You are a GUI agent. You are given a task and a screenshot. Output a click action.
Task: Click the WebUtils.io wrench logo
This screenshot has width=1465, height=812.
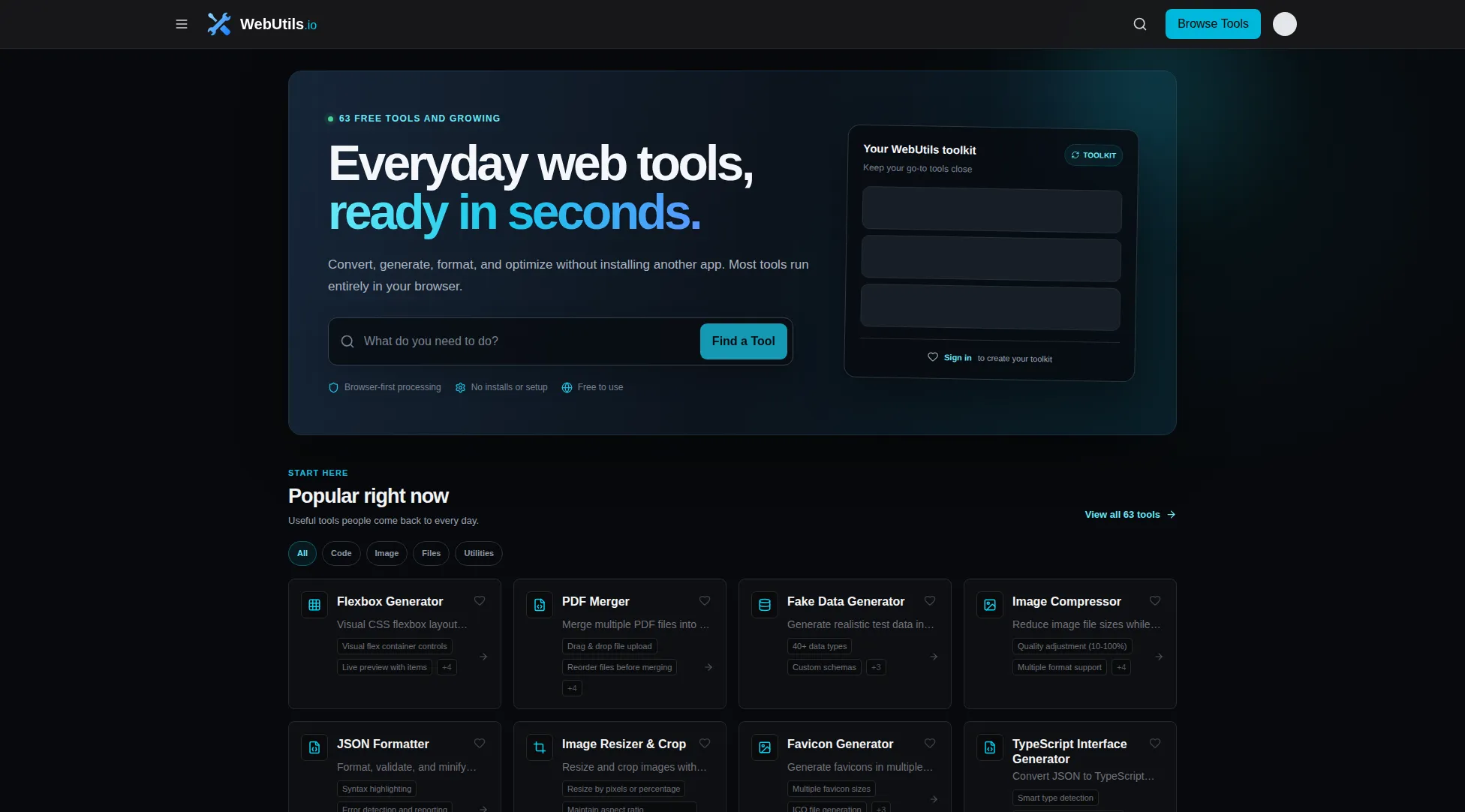(219, 24)
